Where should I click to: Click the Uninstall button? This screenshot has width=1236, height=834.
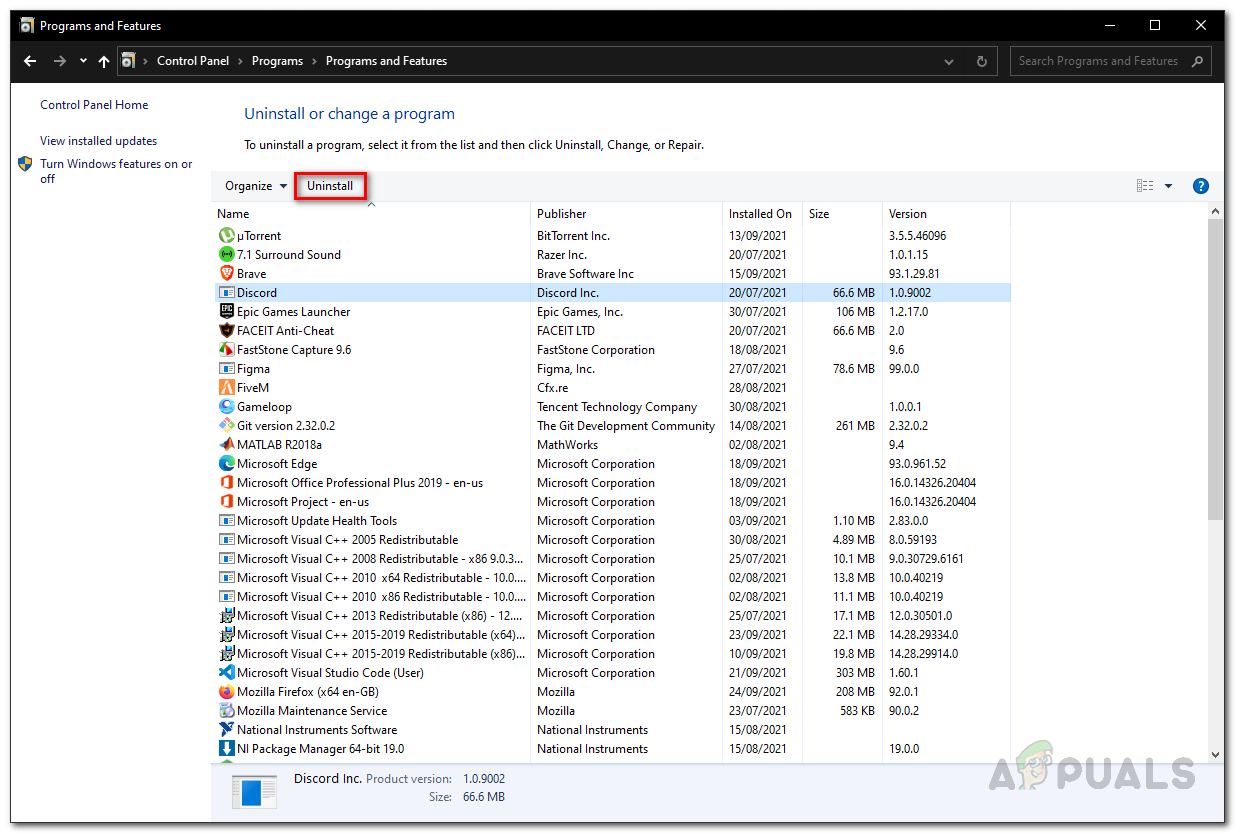click(331, 186)
